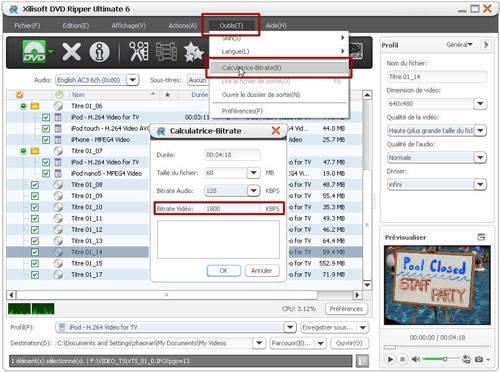This screenshot has width=500, height=372.
Task: Choose Langue(L) submenu
Action: 279,52
